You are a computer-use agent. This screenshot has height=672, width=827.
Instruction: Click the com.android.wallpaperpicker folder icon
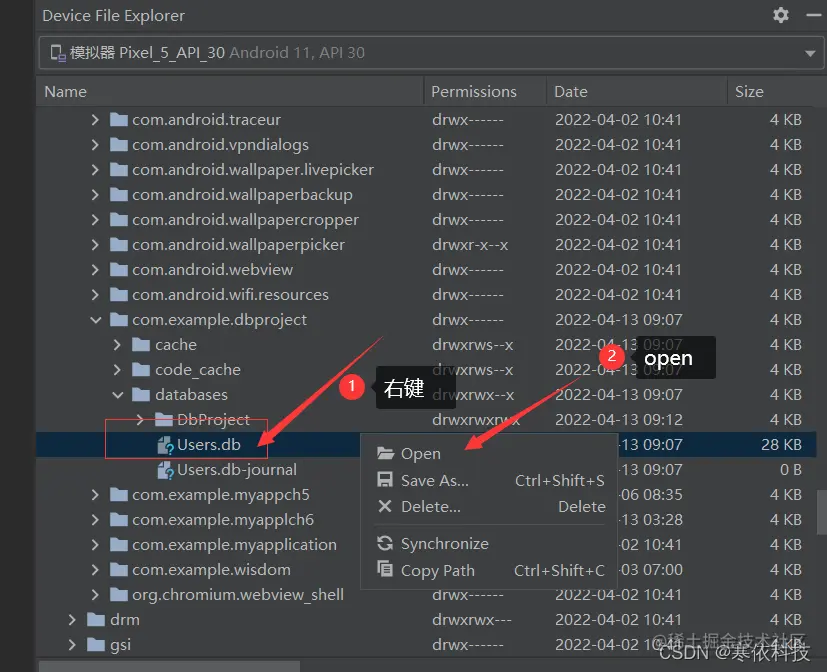[119, 245]
